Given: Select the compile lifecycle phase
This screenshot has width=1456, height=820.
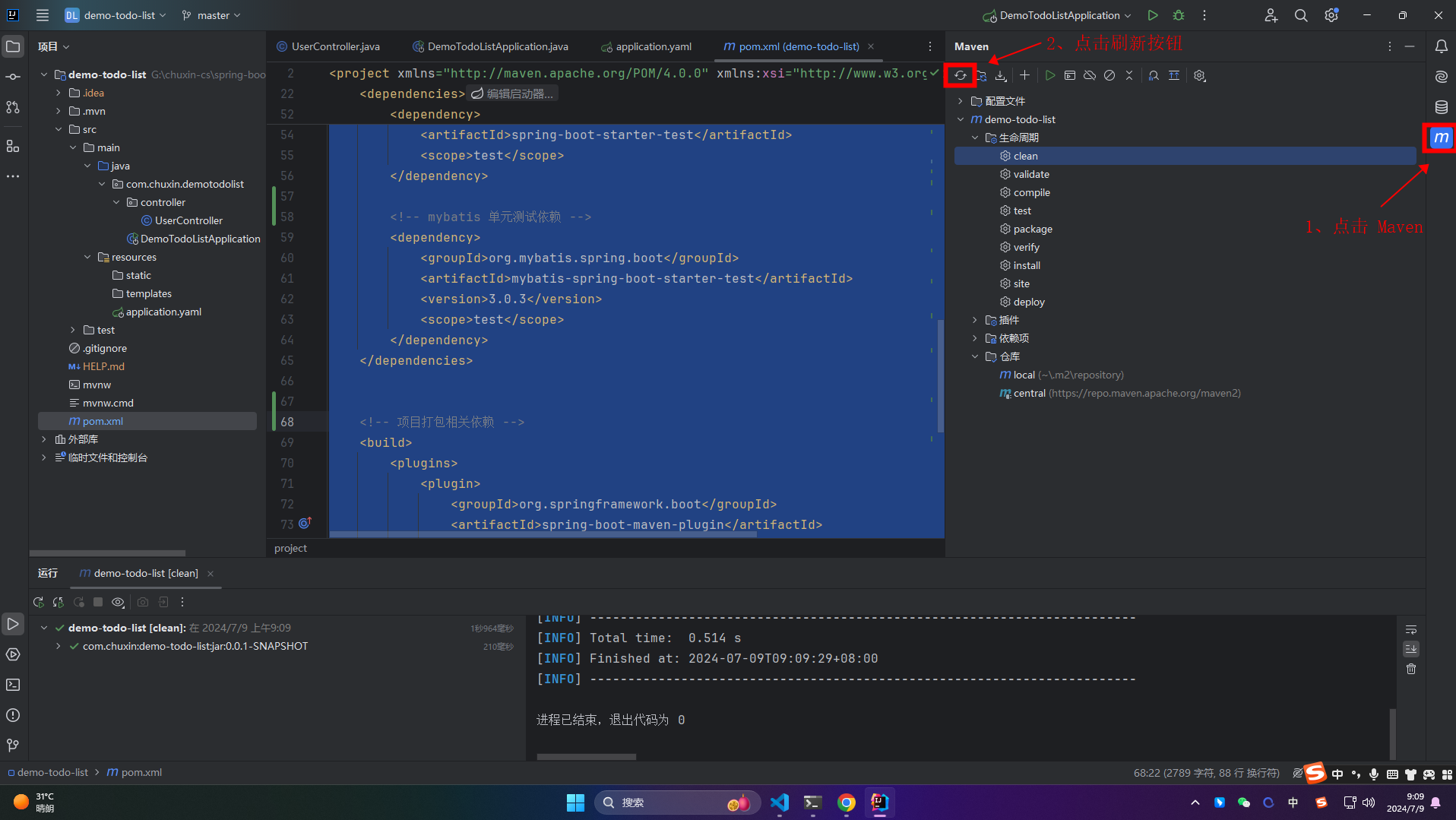Looking at the screenshot, I should click(1031, 192).
